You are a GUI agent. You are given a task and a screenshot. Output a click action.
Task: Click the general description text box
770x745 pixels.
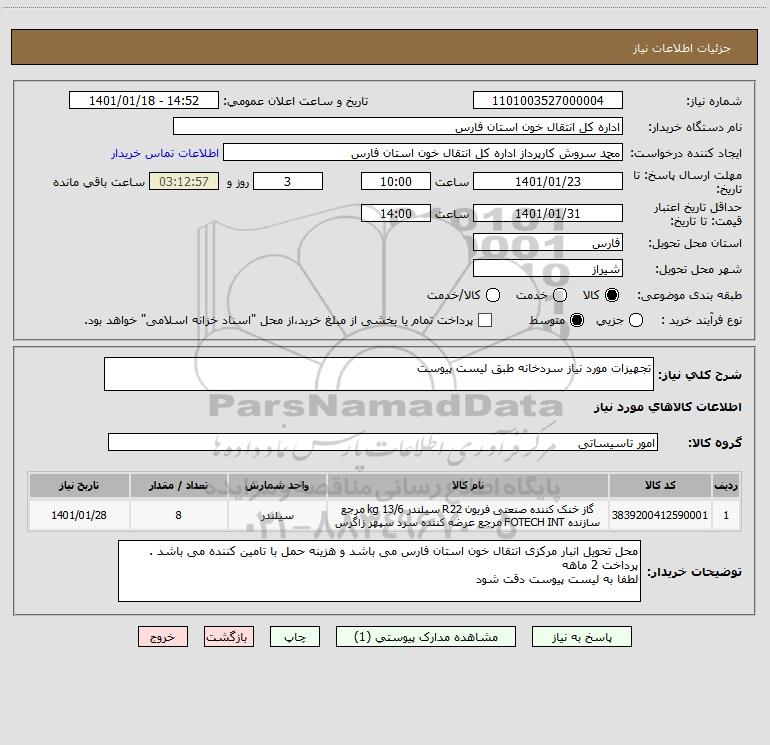379,374
